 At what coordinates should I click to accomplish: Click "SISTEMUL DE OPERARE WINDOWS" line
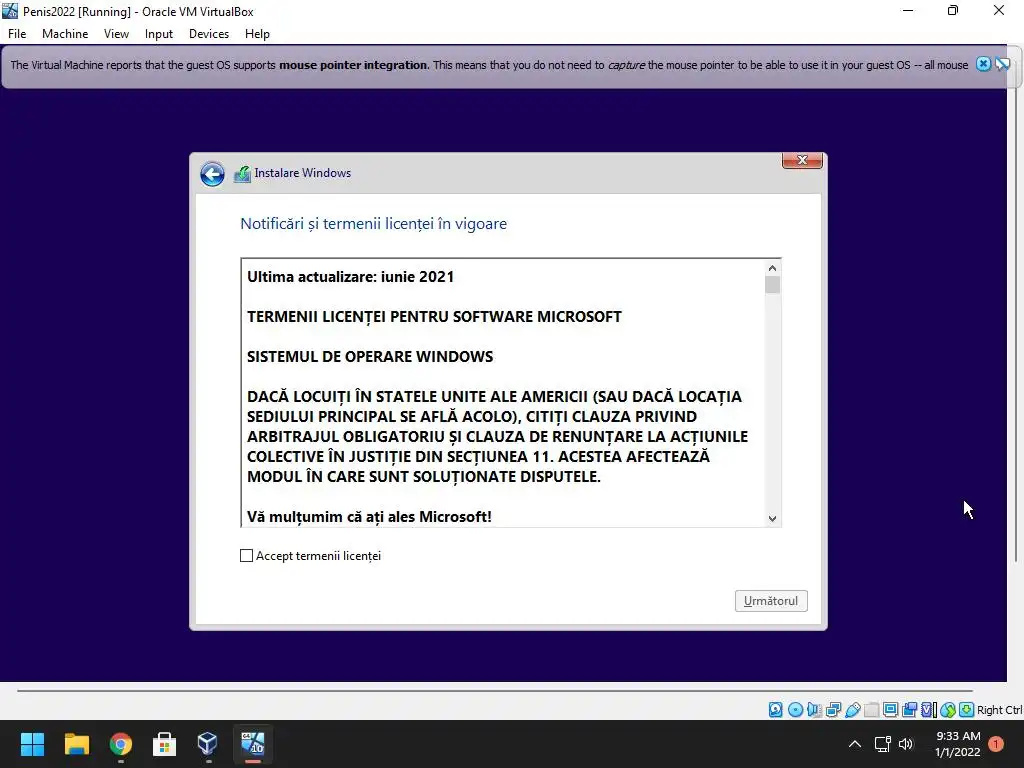[370, 357]
